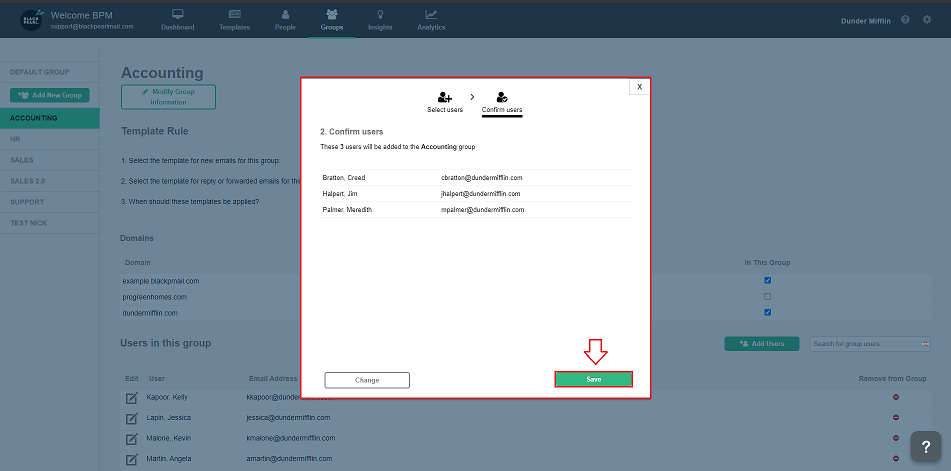Click Modify Group Information button

[169, 97]
